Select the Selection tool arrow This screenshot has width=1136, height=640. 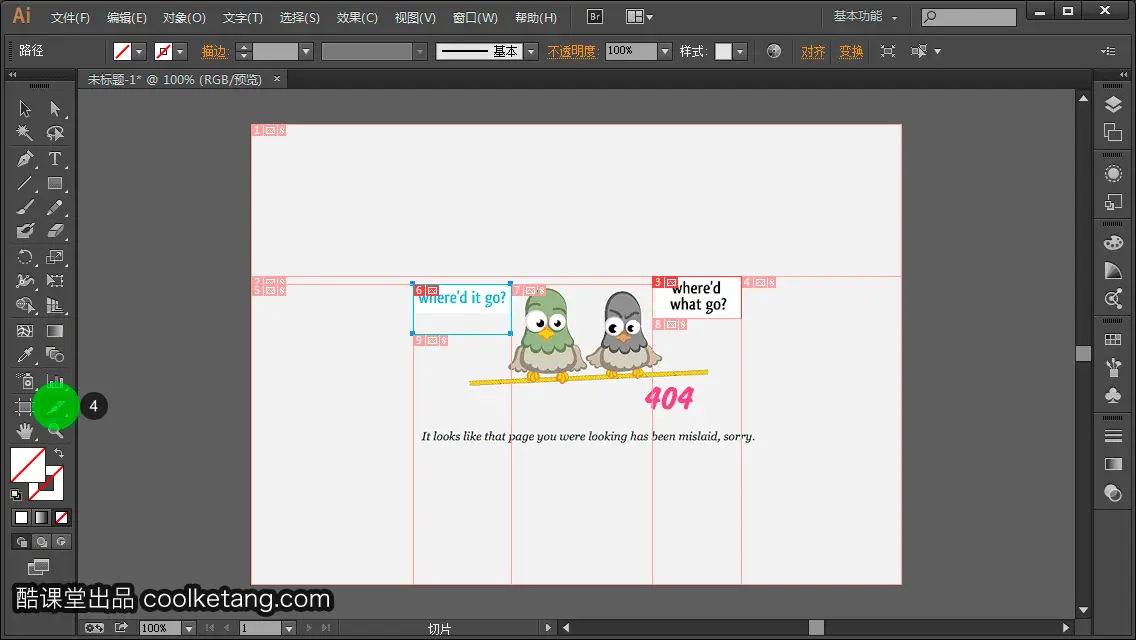pyautogui.click(x=25, y=109)
